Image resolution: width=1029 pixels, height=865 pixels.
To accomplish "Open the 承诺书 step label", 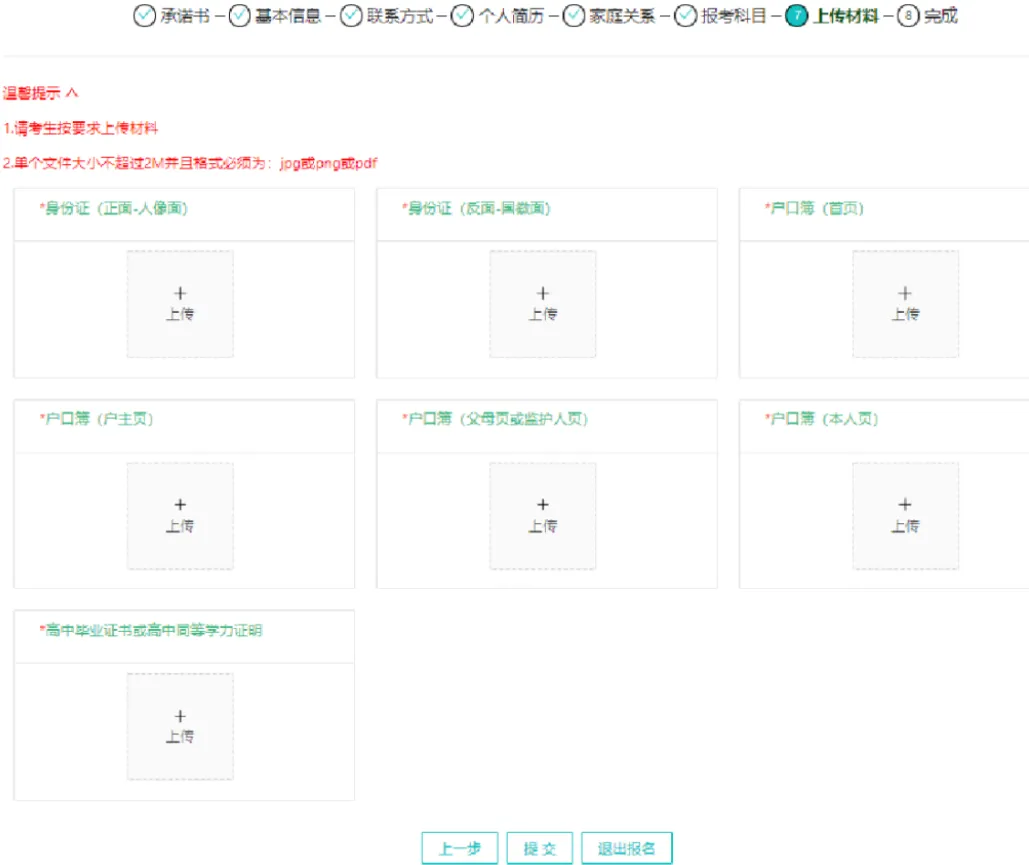I will 185,16.
